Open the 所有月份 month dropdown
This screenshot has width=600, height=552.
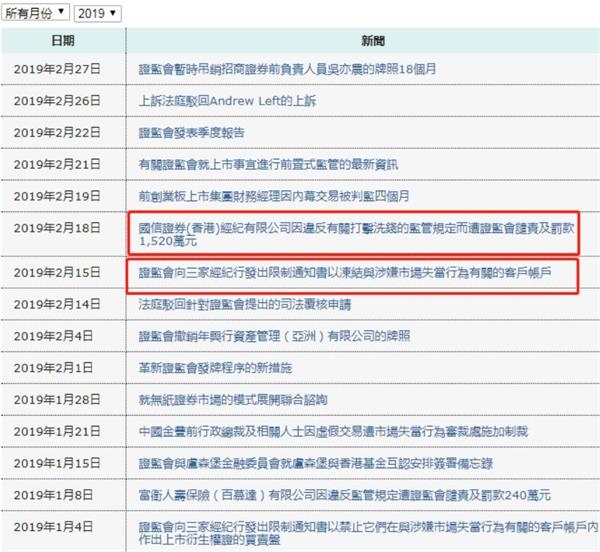[35, 13]
